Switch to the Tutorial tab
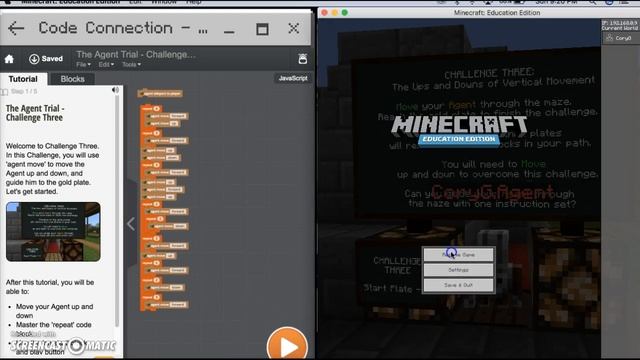The height and width of the screenshot is (360, 640). tap(23, 79)
